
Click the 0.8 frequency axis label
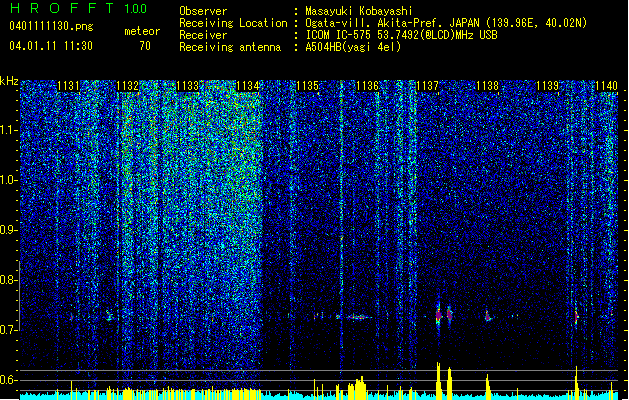[x=8, y=280]
